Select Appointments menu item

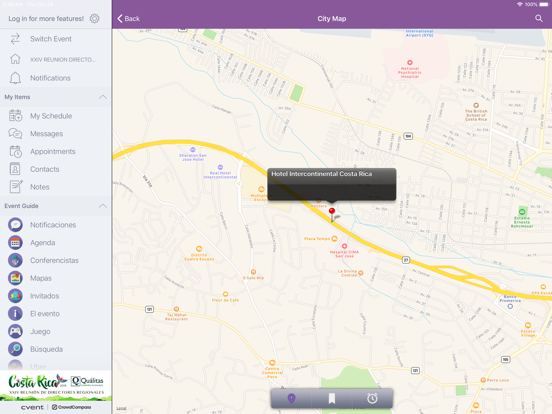56,151
